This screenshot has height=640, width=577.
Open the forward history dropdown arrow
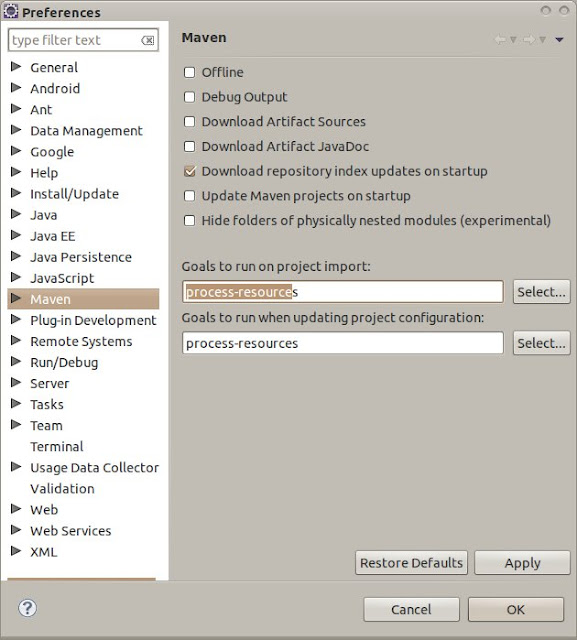(542, 40)
